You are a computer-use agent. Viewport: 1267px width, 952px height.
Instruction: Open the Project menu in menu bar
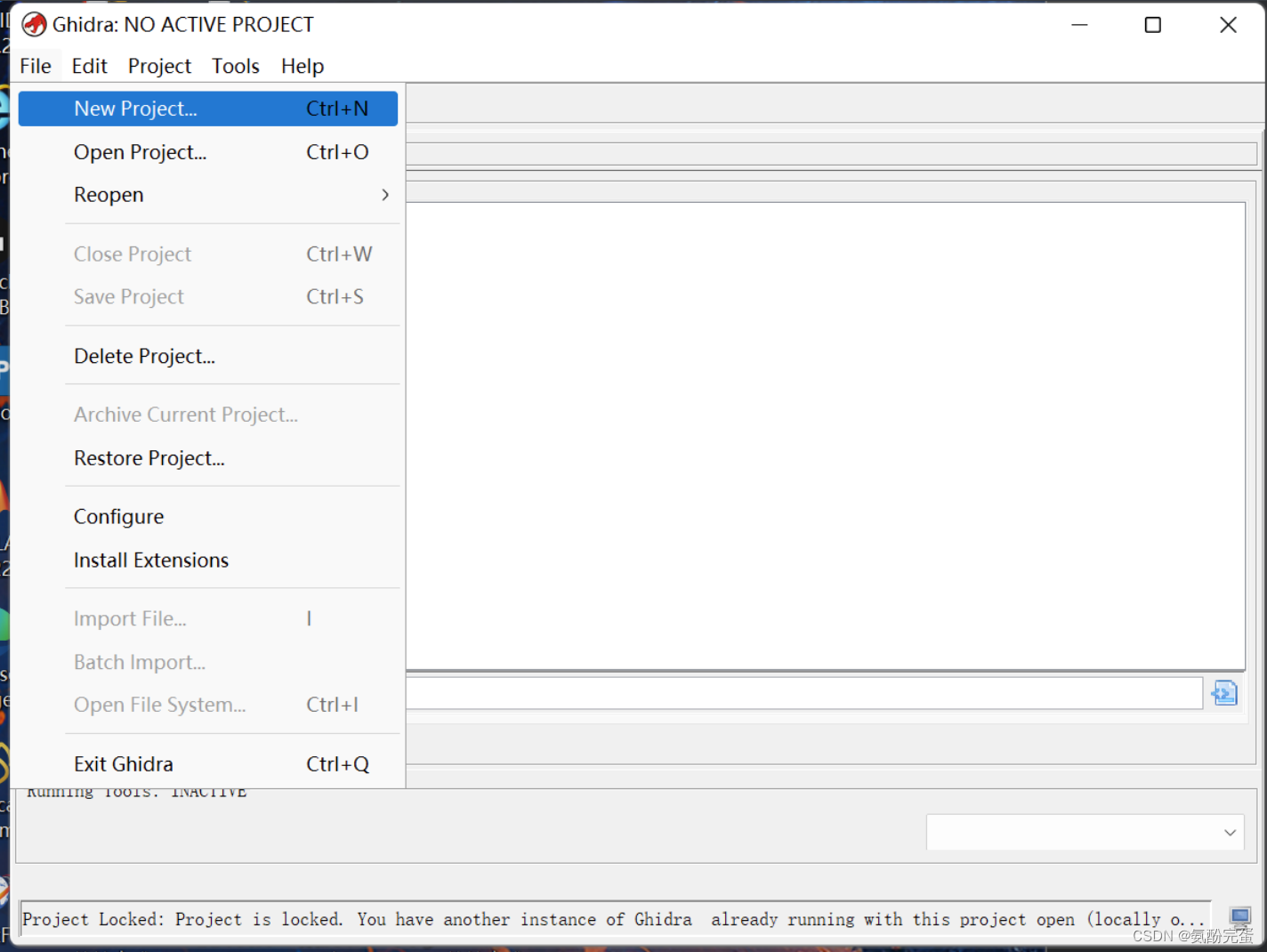[159, 66]
